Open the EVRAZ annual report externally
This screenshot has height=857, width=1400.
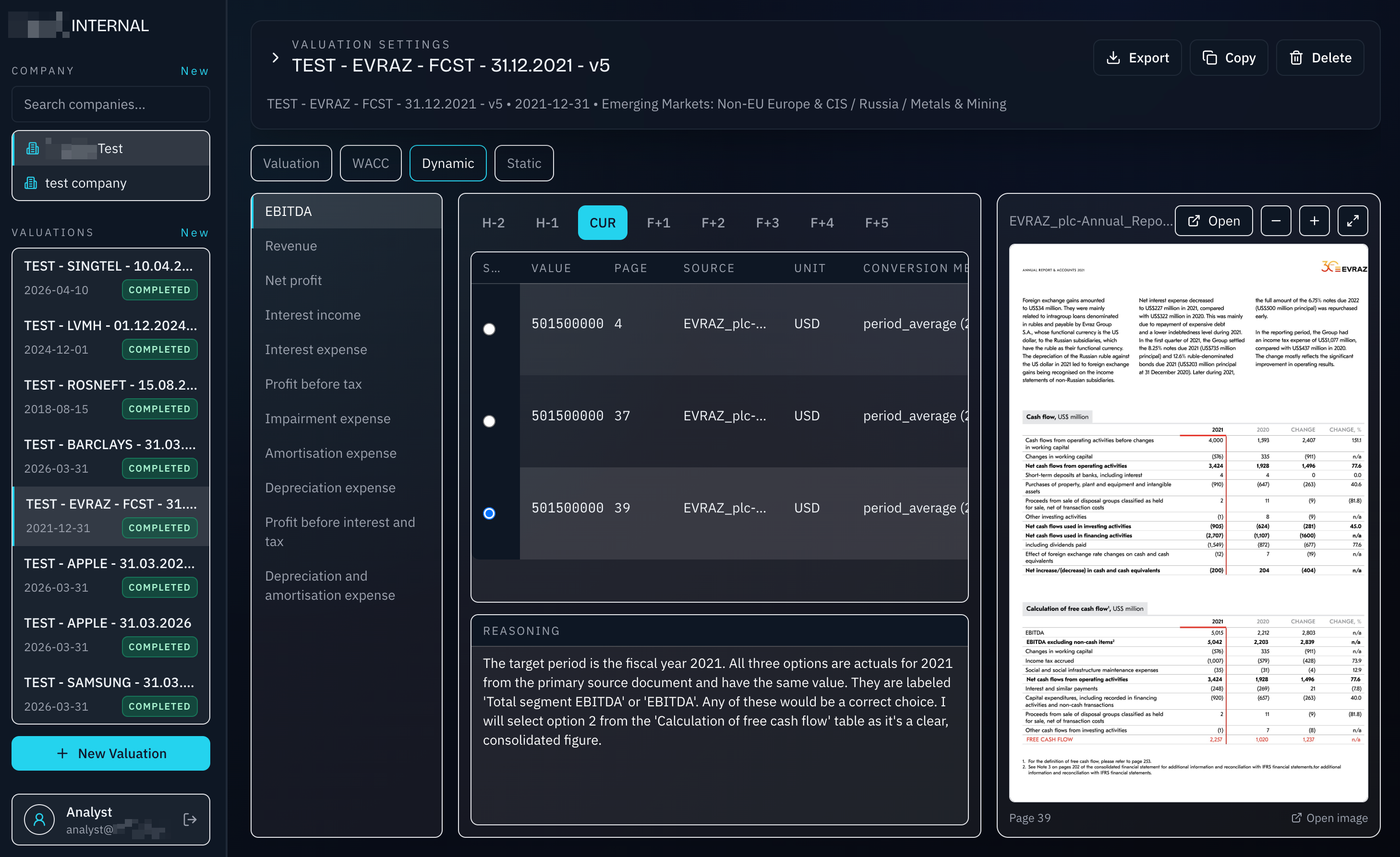(x=1213, y=221)
